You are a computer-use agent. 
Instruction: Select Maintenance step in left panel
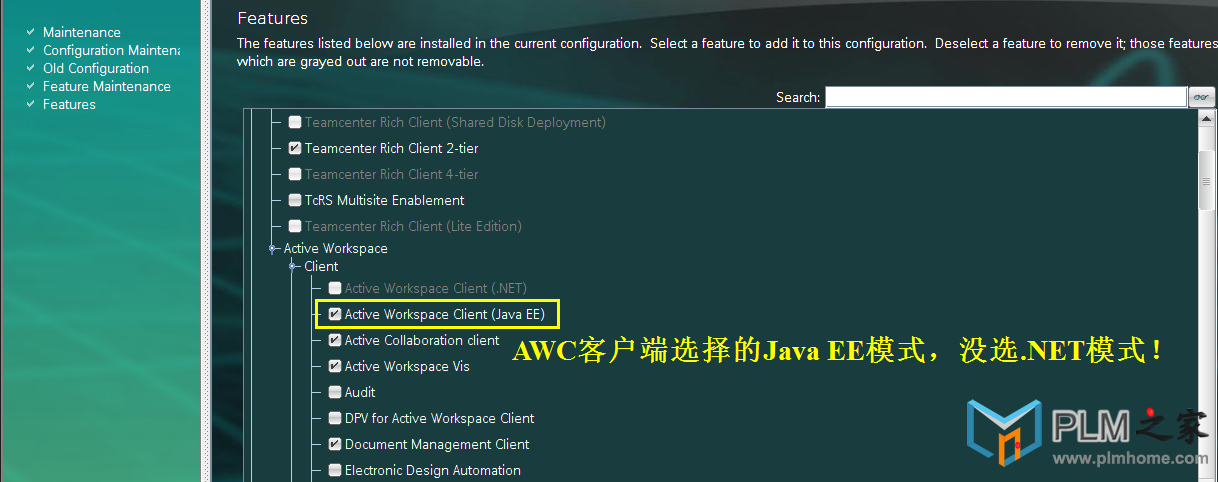[x=82, y=32]
